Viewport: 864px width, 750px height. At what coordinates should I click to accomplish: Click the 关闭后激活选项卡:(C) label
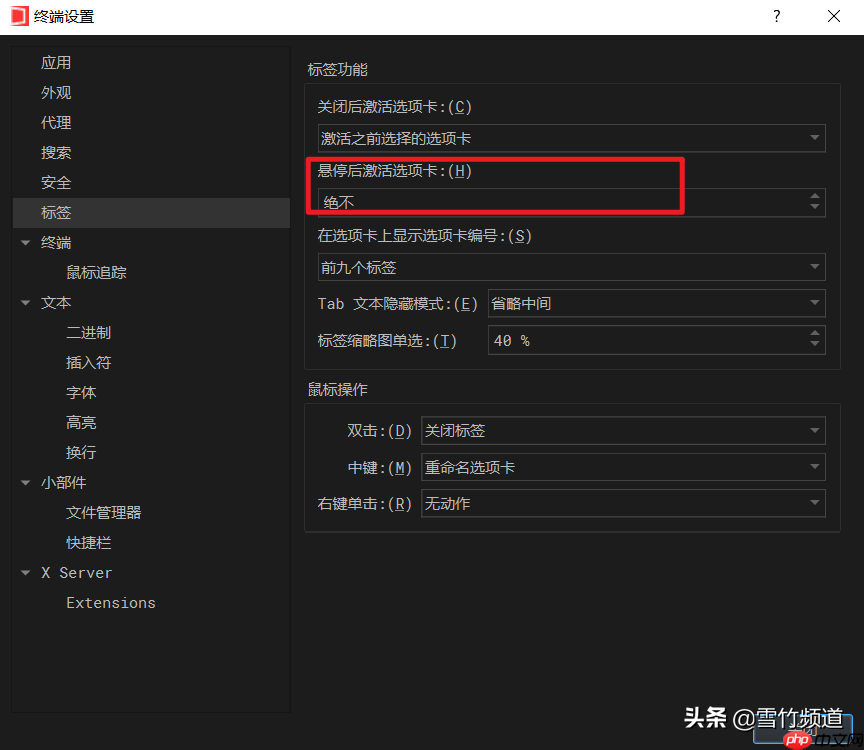(x=395, y=106)
